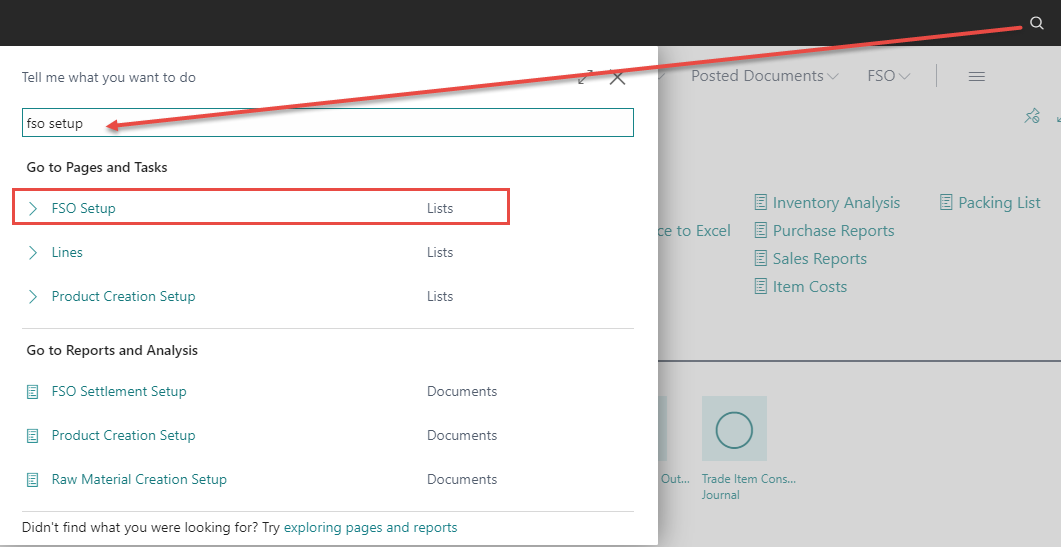Open the FSO navigation menu
Viewport: 1061px width, 547px height.
(888, 76)
